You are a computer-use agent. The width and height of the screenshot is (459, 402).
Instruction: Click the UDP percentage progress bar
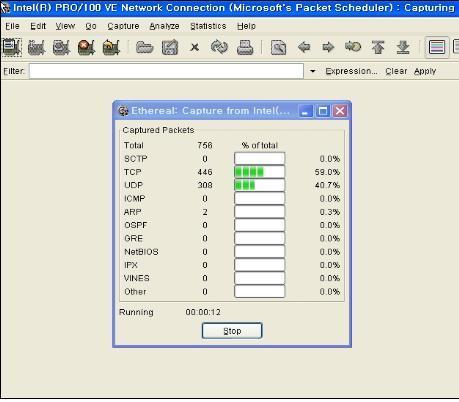(260, 185)
